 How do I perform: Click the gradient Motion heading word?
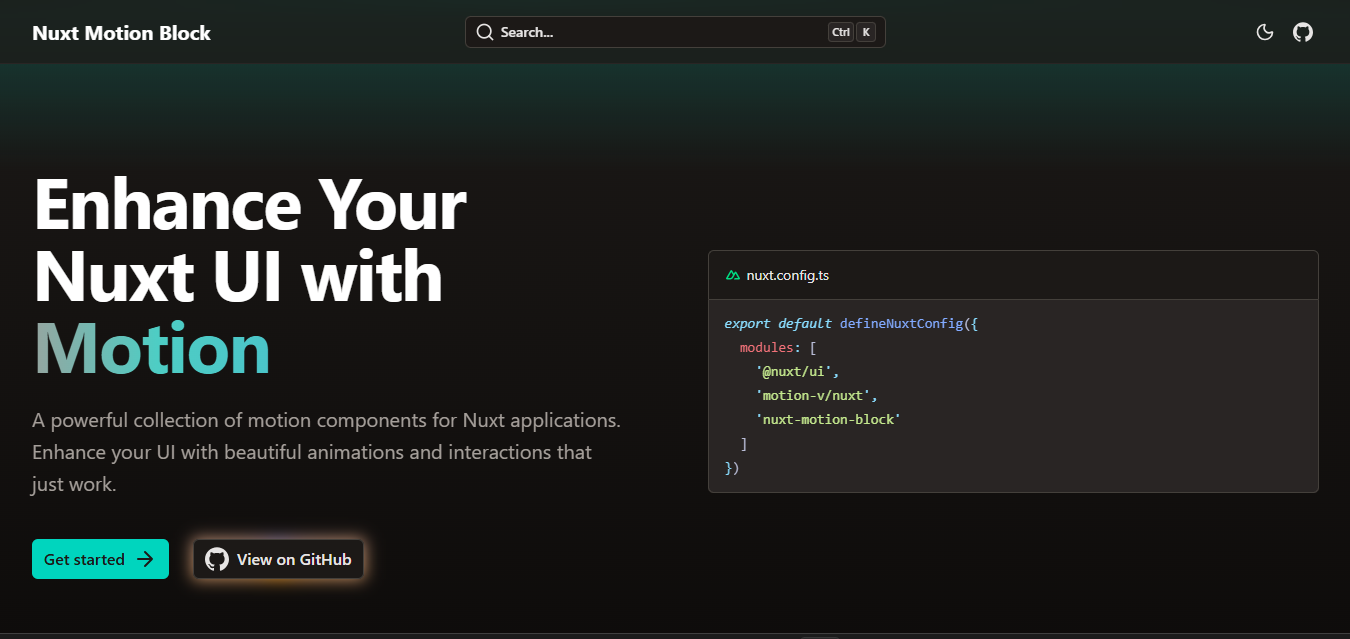pyautogui.click(x=152, y=348)
